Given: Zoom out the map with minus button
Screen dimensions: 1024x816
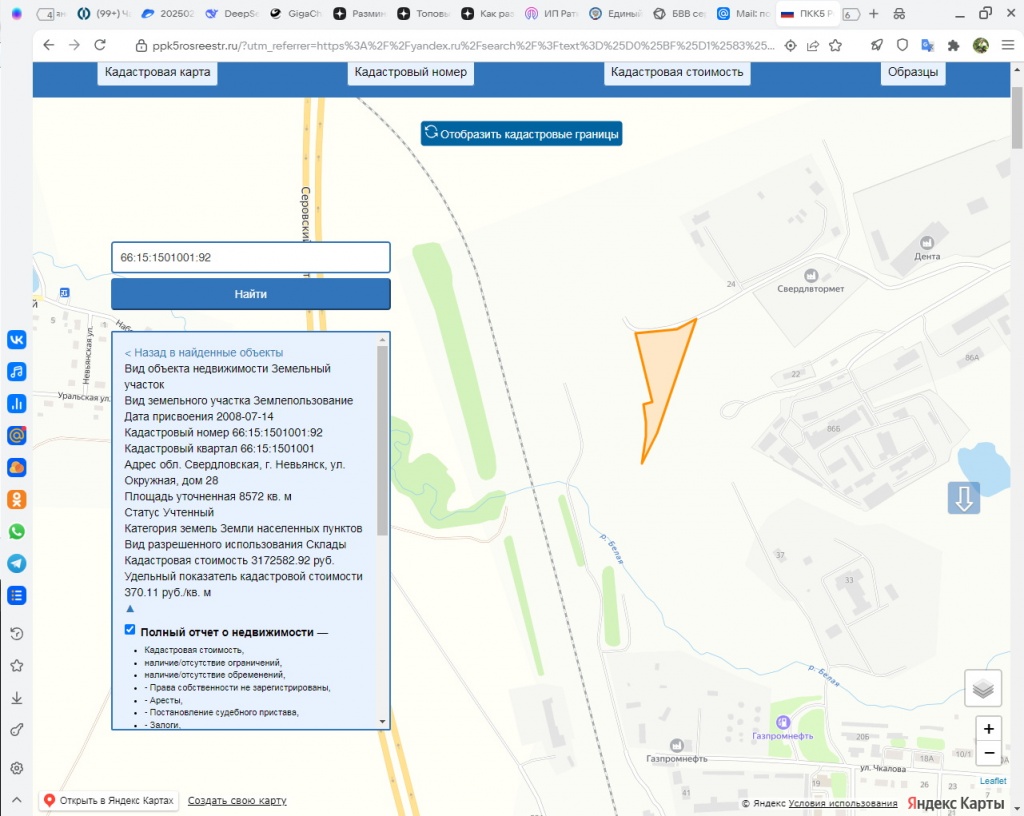Looking at the screenshot, I should (x=989, y=753).
